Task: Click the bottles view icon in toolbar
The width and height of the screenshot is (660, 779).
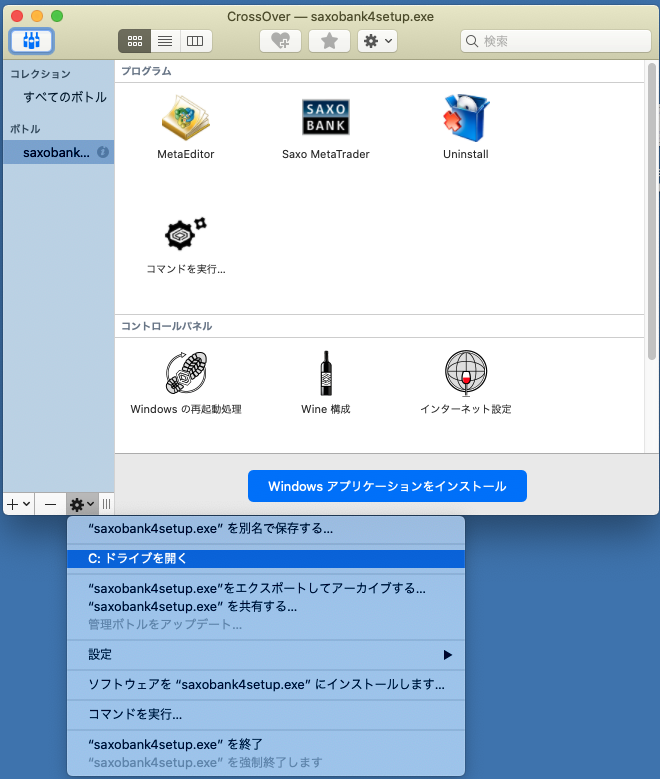Action: pos(31,41)
